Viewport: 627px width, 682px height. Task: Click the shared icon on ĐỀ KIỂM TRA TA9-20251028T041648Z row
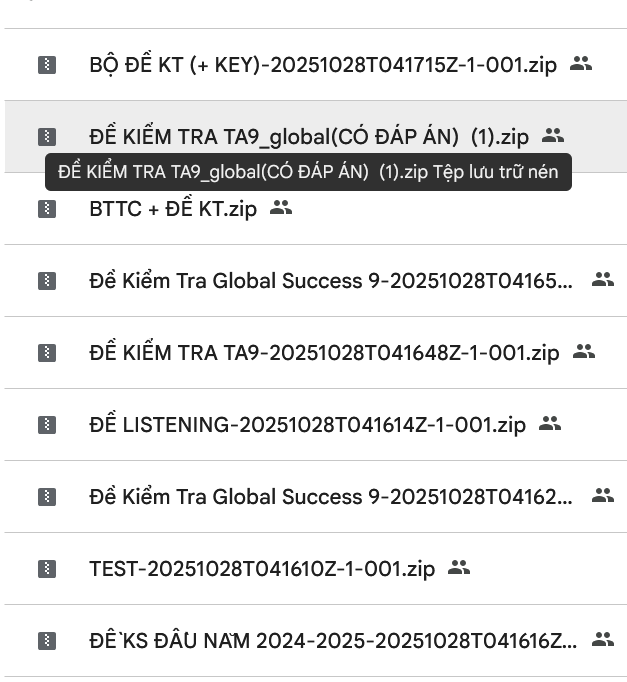point(584,352)
